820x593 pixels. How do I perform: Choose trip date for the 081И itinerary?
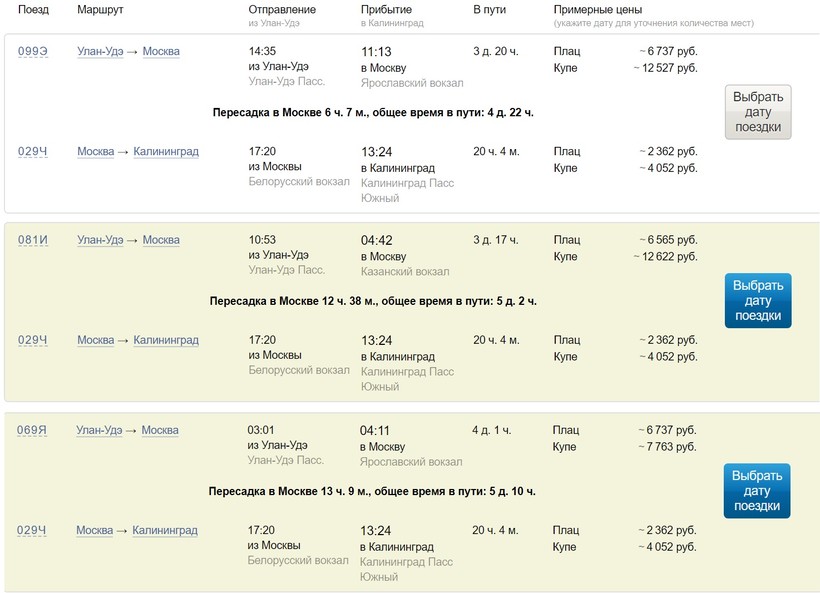(758, 300)
